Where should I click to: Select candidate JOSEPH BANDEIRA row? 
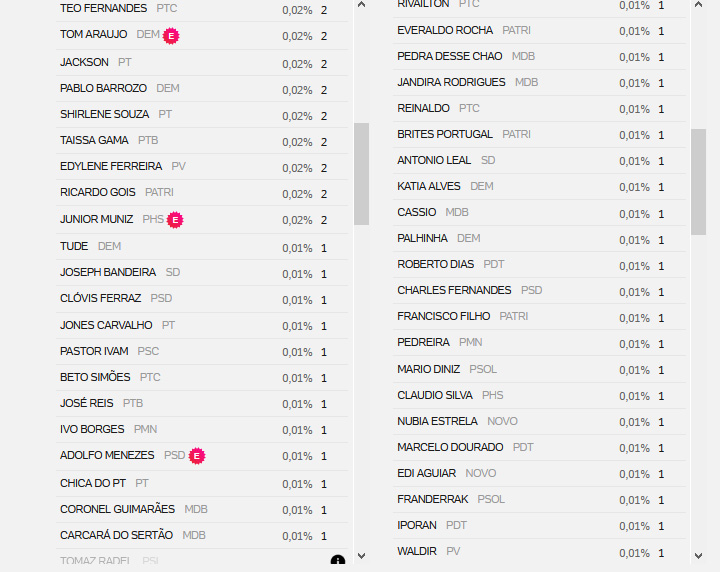[x=202, y=273]
